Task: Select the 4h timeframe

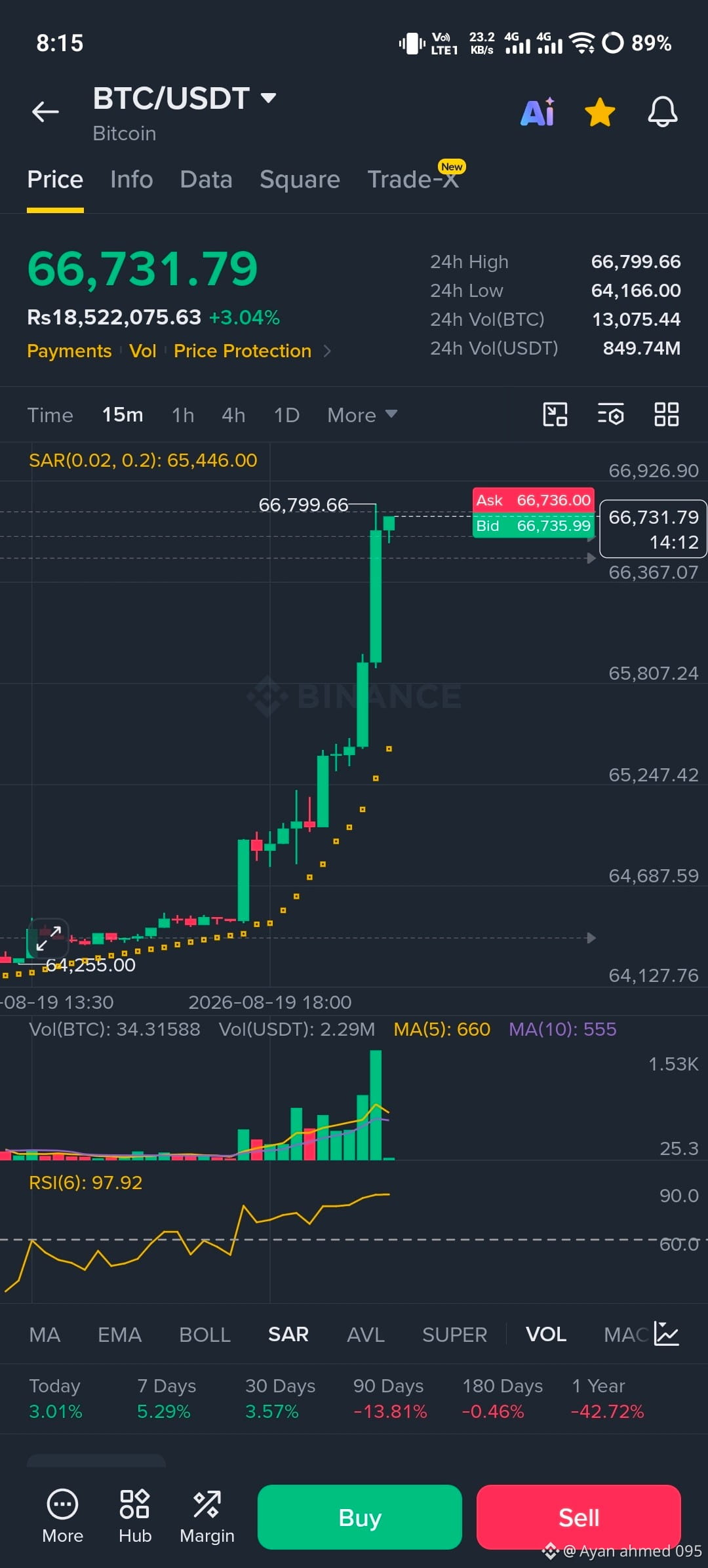Action: coord(233,415)
